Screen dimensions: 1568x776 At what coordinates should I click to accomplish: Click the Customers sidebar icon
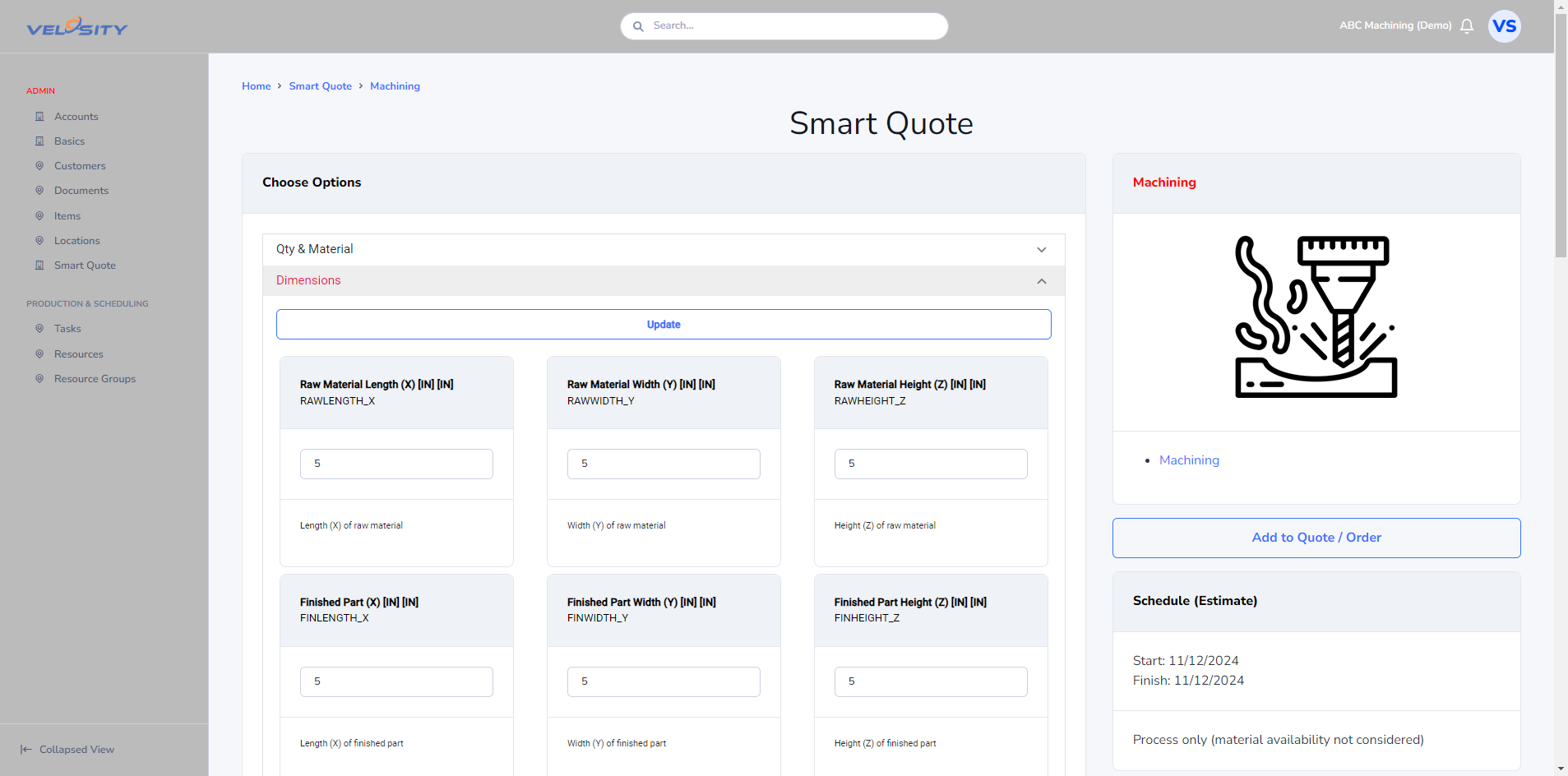[x=39, y=166]
